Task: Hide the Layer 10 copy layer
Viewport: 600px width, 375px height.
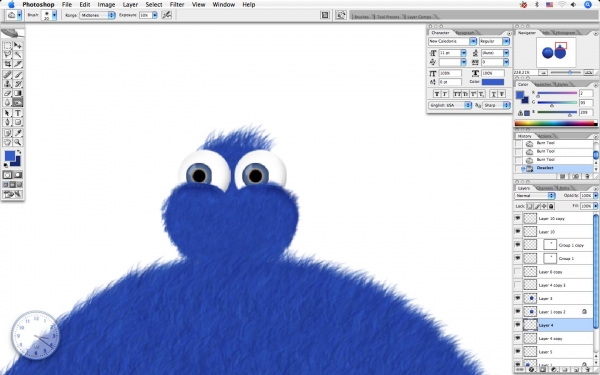Action: pos(518,218)
